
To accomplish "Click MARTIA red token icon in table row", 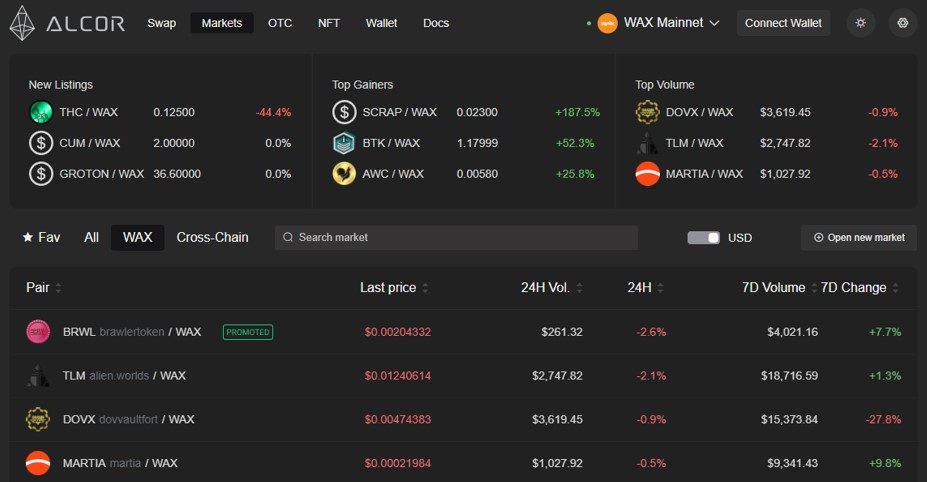I will point(38,463).
